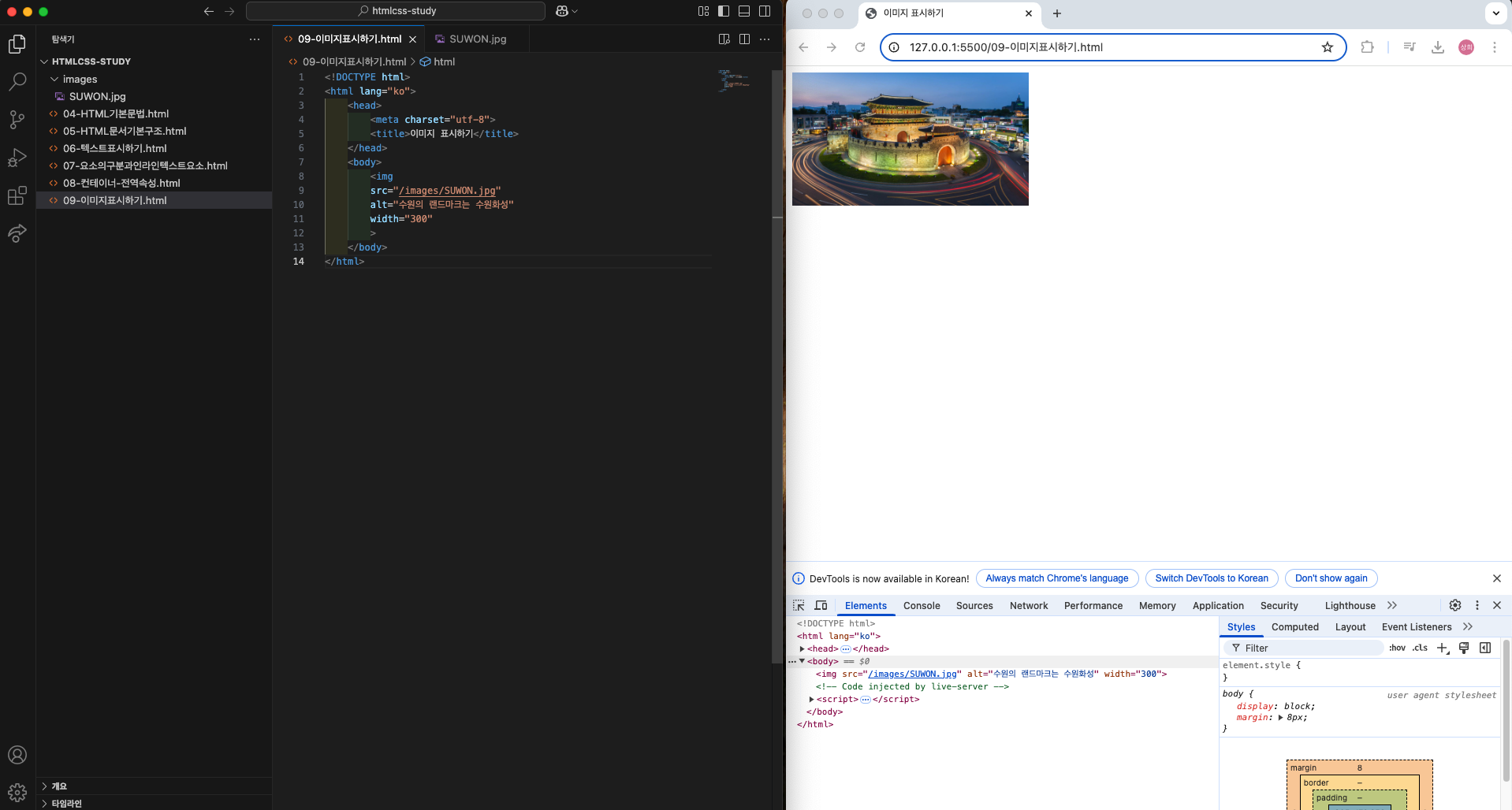Toggle the bottom panel visibility
1512x810 pixels.
point(744,11)
